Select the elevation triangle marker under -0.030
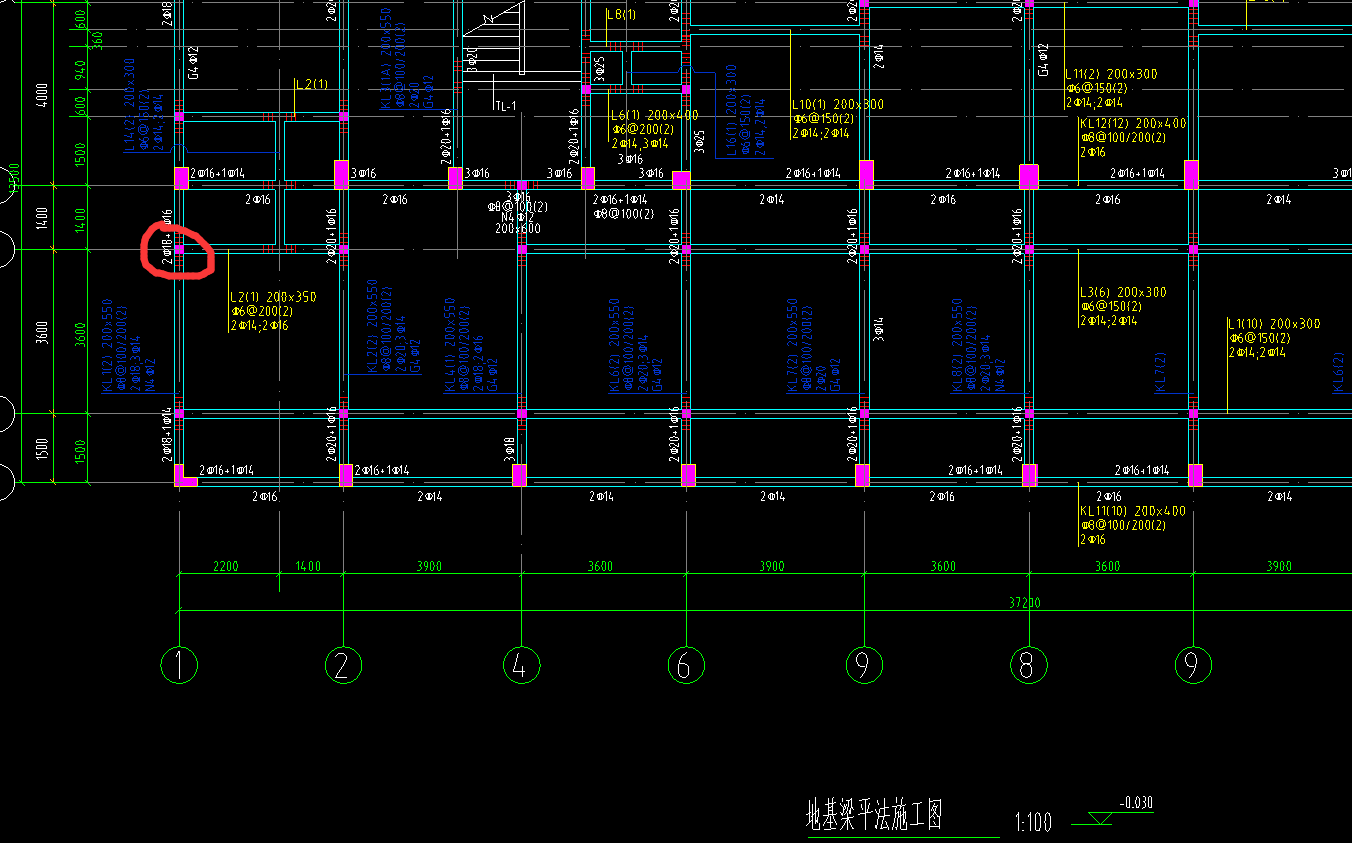 pos(1101,819)
